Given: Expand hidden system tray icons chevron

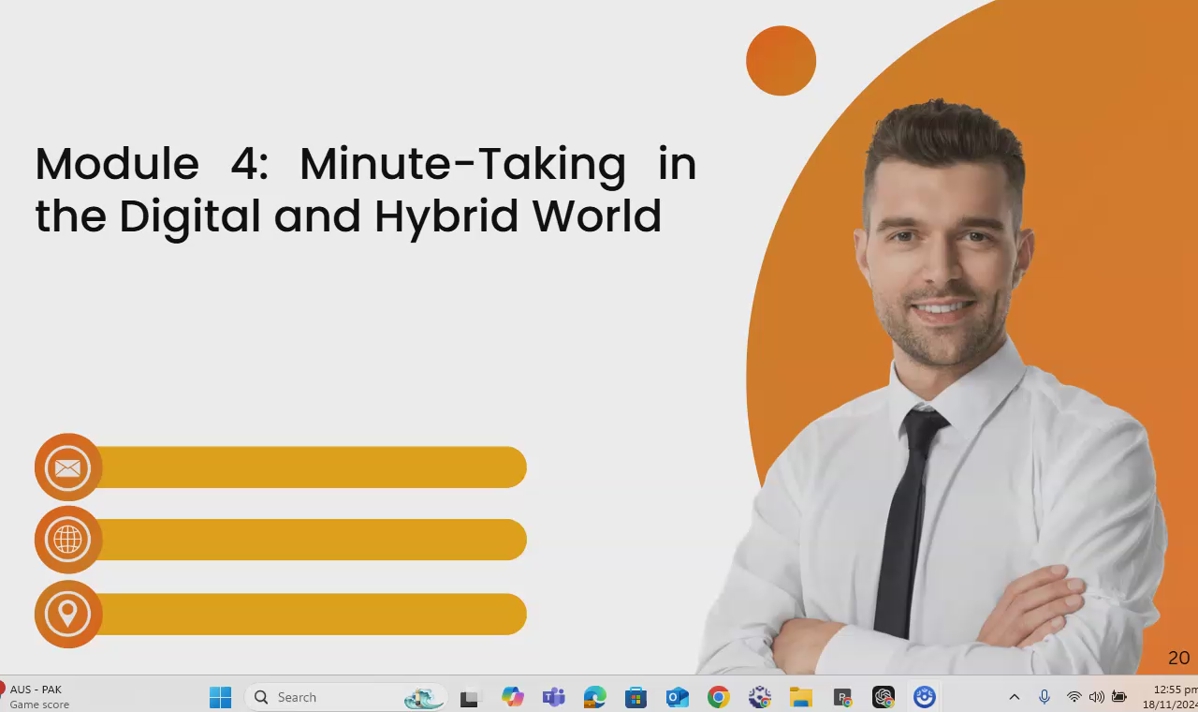Looking at the screenshot, I should [1014, 697].
